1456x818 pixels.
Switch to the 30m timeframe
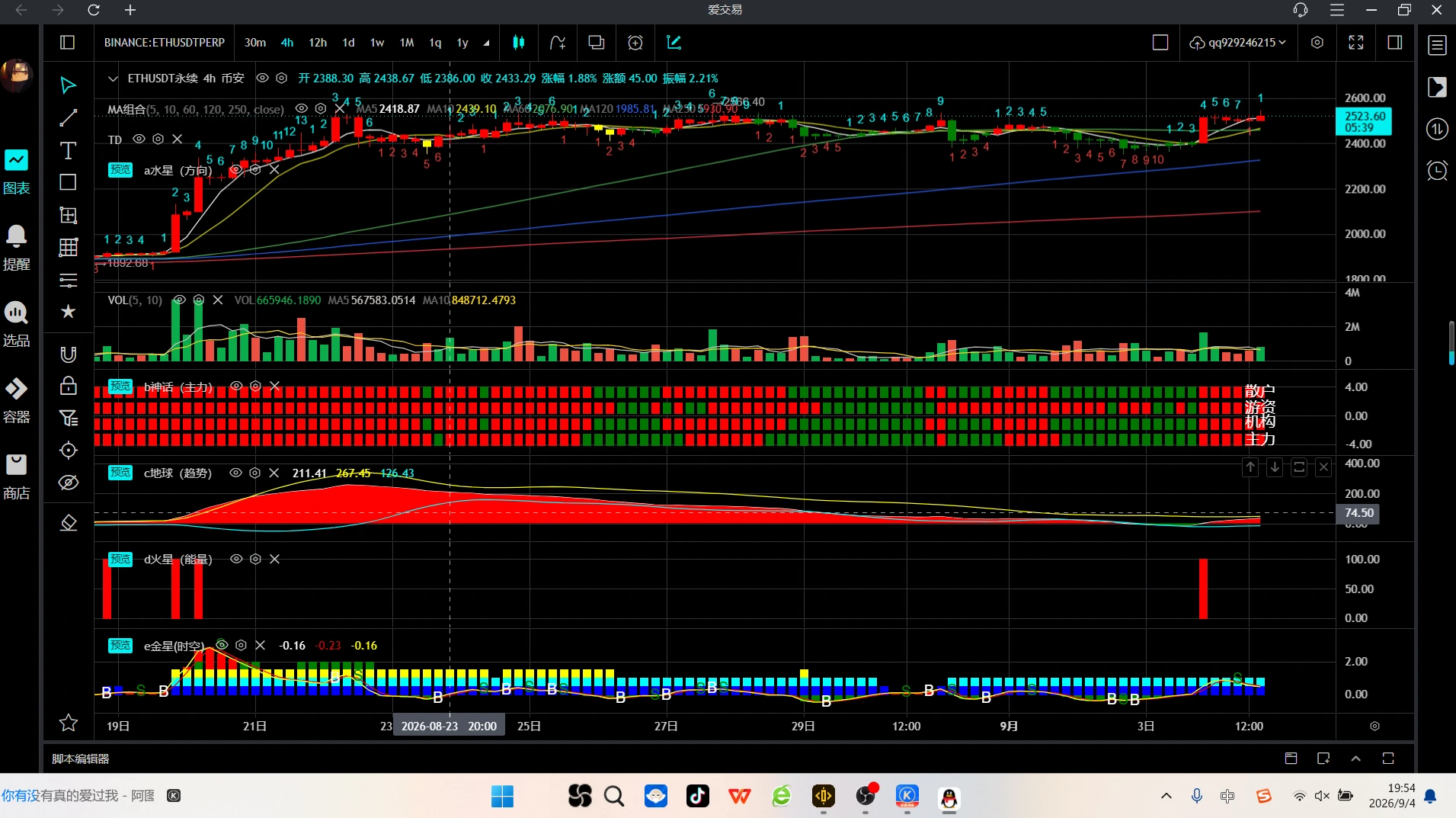coord(255,43)
